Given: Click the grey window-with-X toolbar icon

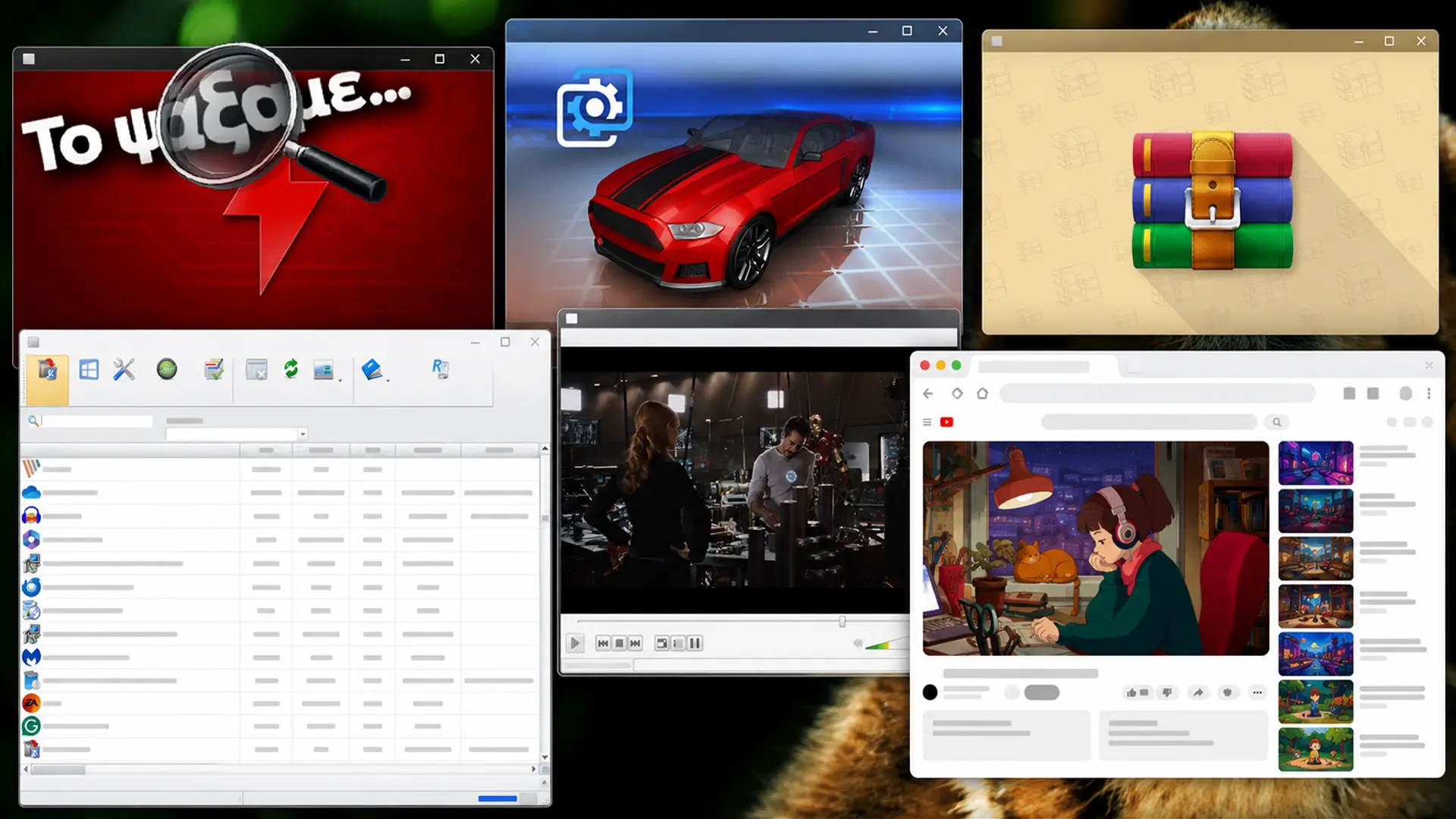Looking at the screenshot, I should [256, 369].
